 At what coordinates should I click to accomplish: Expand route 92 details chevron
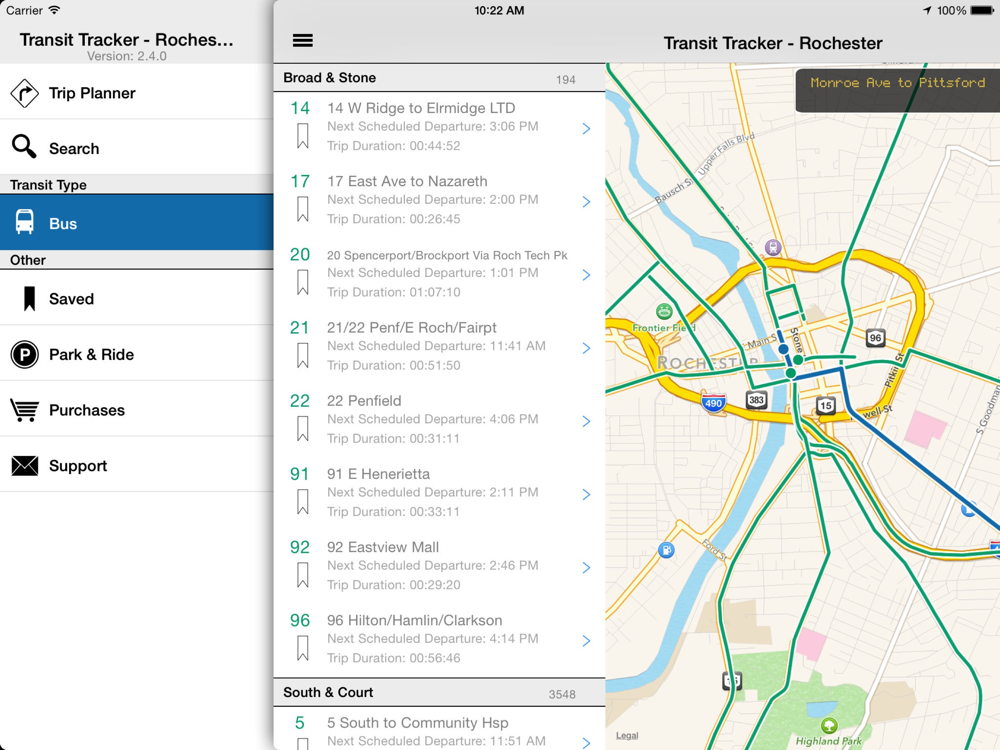[x=586, y=568]
